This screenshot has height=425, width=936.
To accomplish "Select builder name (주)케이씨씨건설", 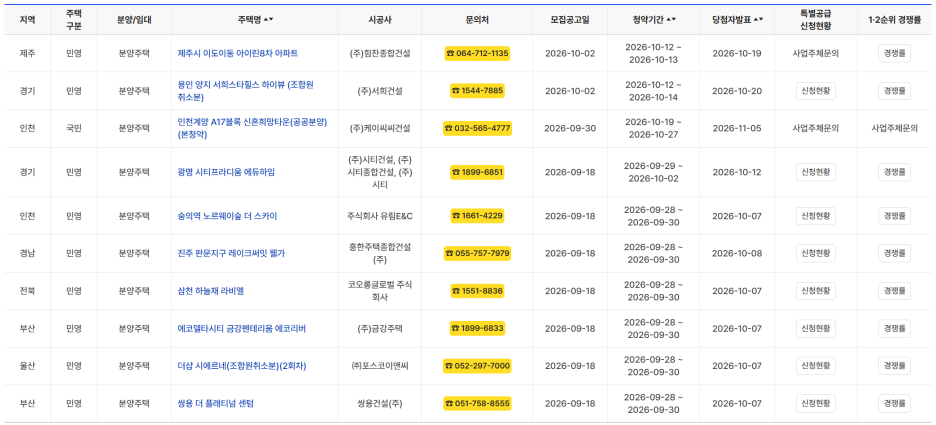I will 380,128.
